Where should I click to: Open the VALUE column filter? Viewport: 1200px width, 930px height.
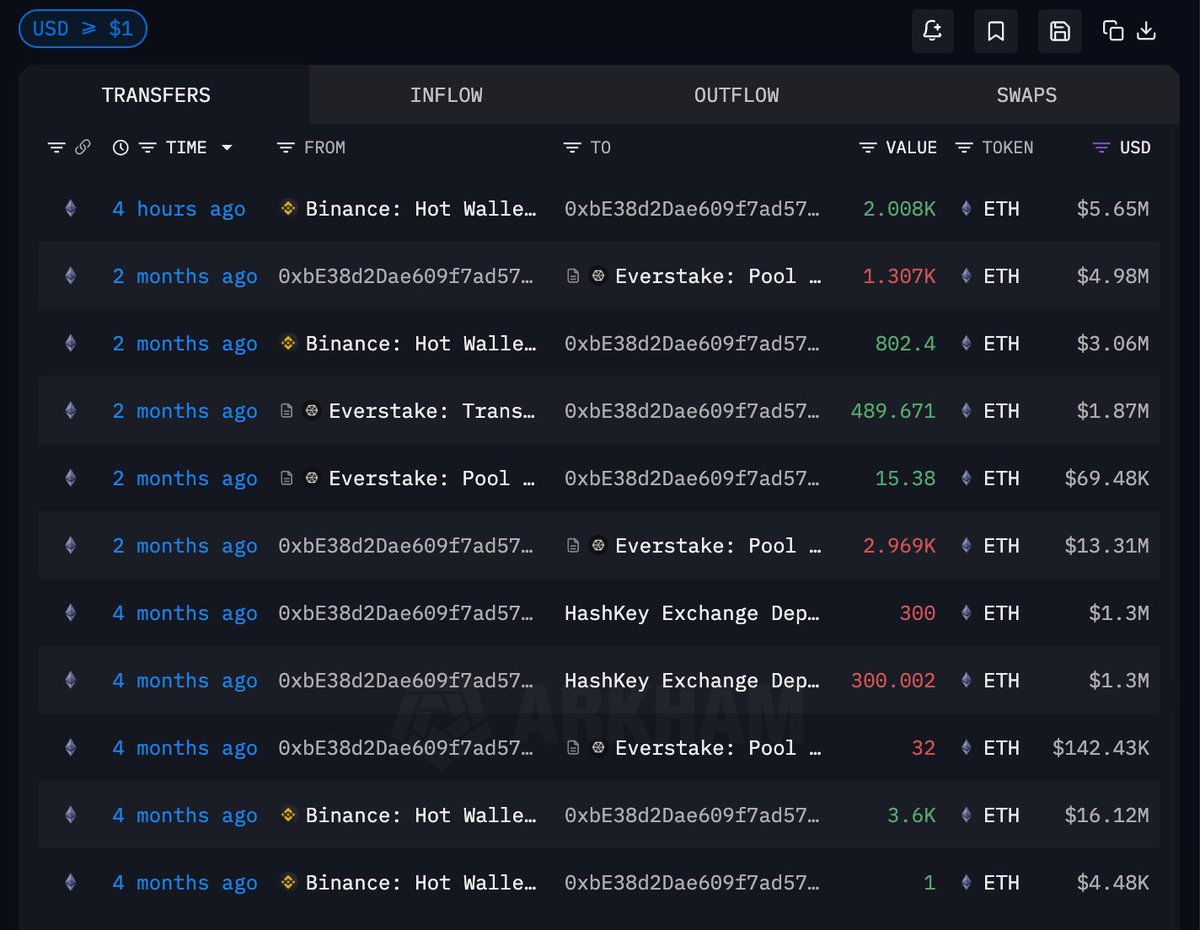click(868, 148)
